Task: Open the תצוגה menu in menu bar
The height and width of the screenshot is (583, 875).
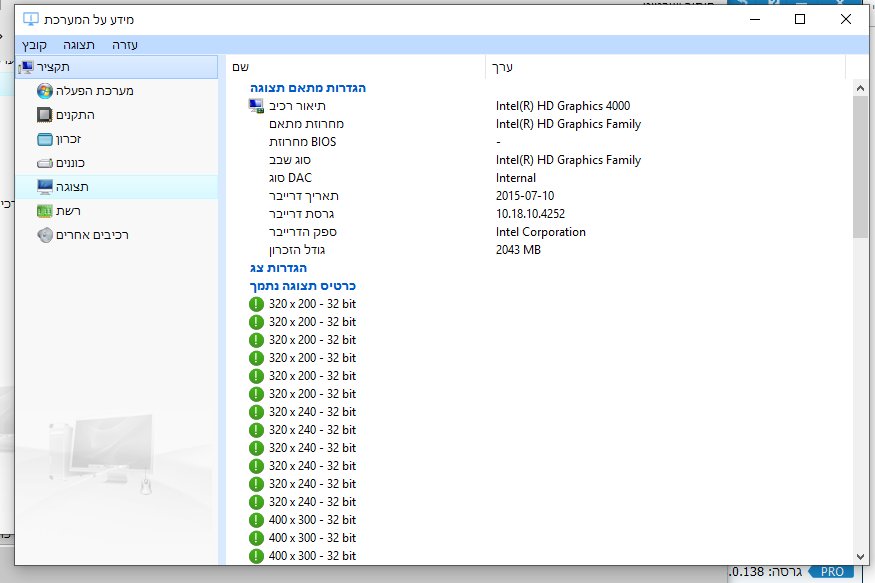Action: click(x=79, y=45)
